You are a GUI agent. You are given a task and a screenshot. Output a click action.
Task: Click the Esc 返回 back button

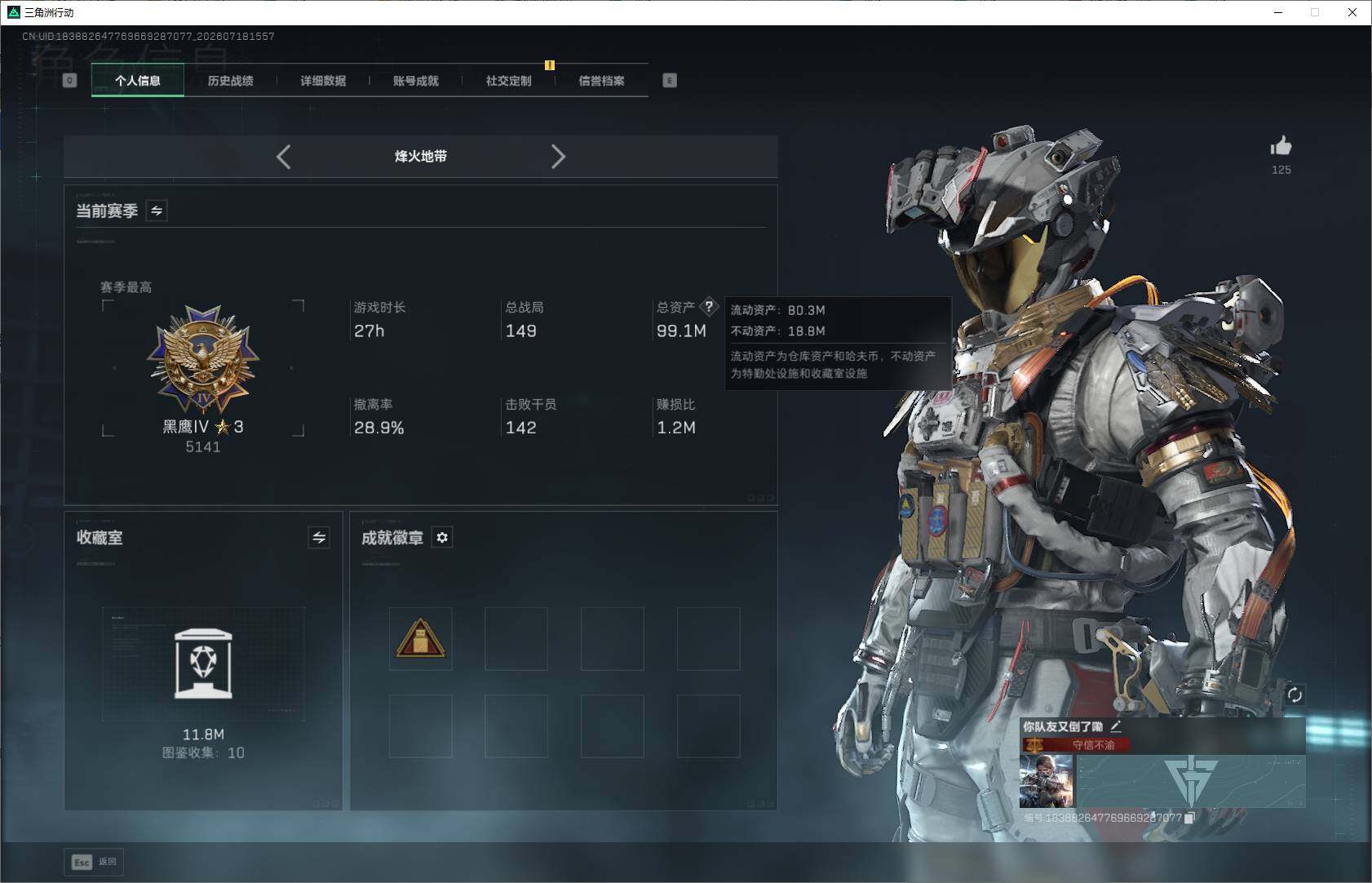pyautogui.click(x=94, y=862)
